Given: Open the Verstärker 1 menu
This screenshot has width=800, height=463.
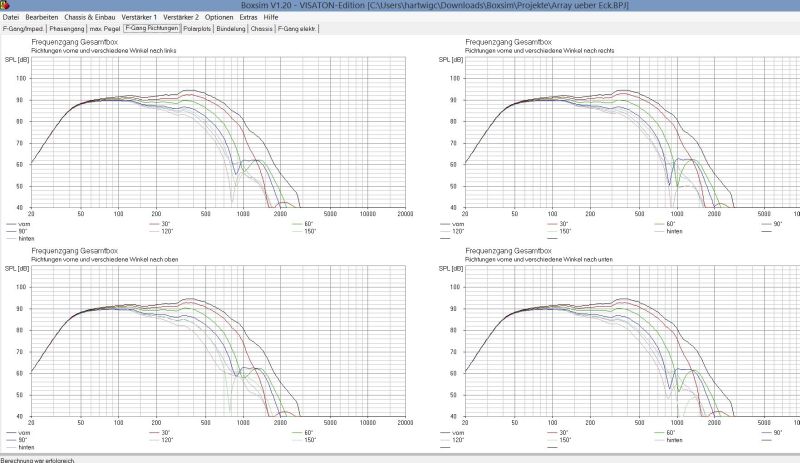Looking at the screenshot, I should coord(139,17).
